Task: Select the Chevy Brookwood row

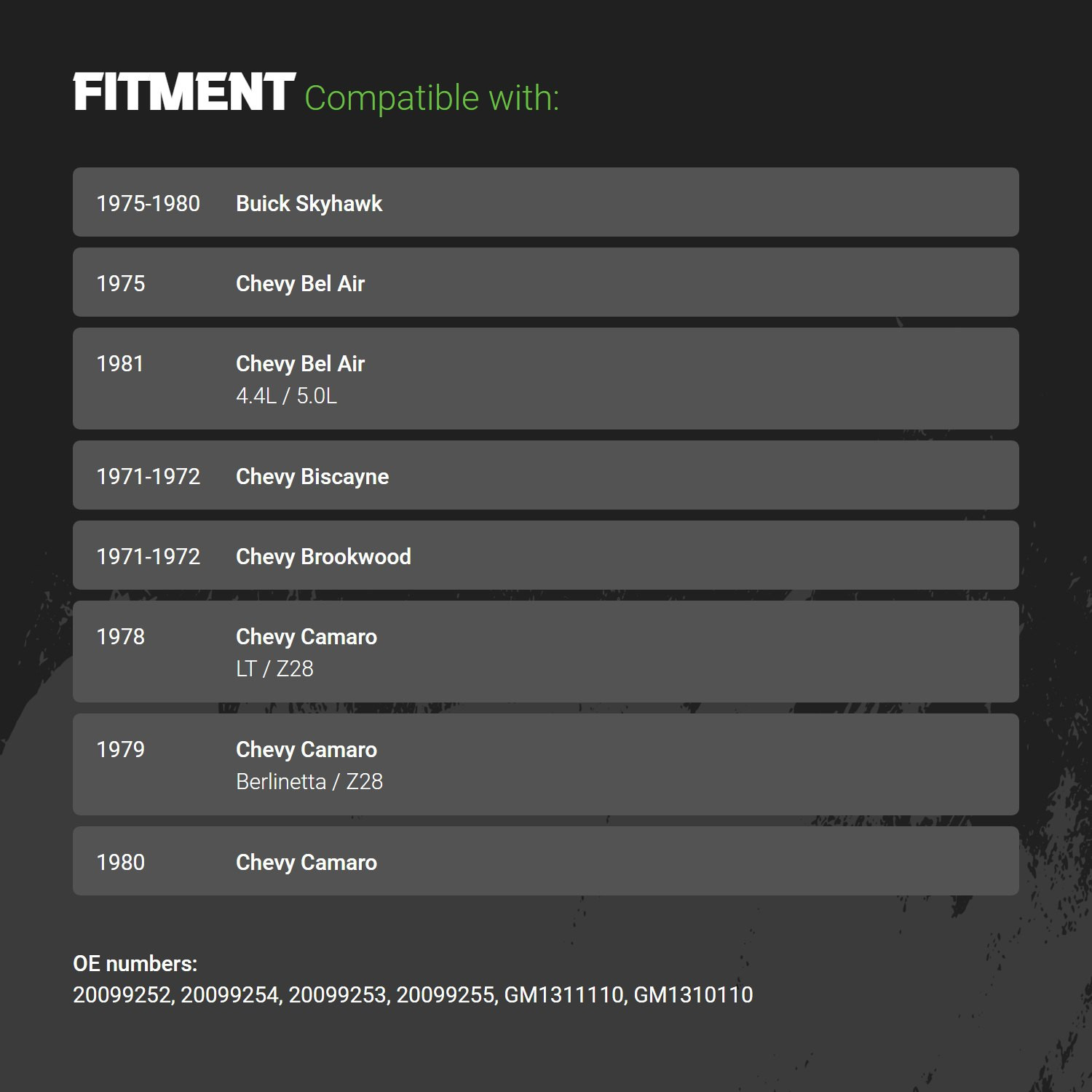Action: coord(546,555)
